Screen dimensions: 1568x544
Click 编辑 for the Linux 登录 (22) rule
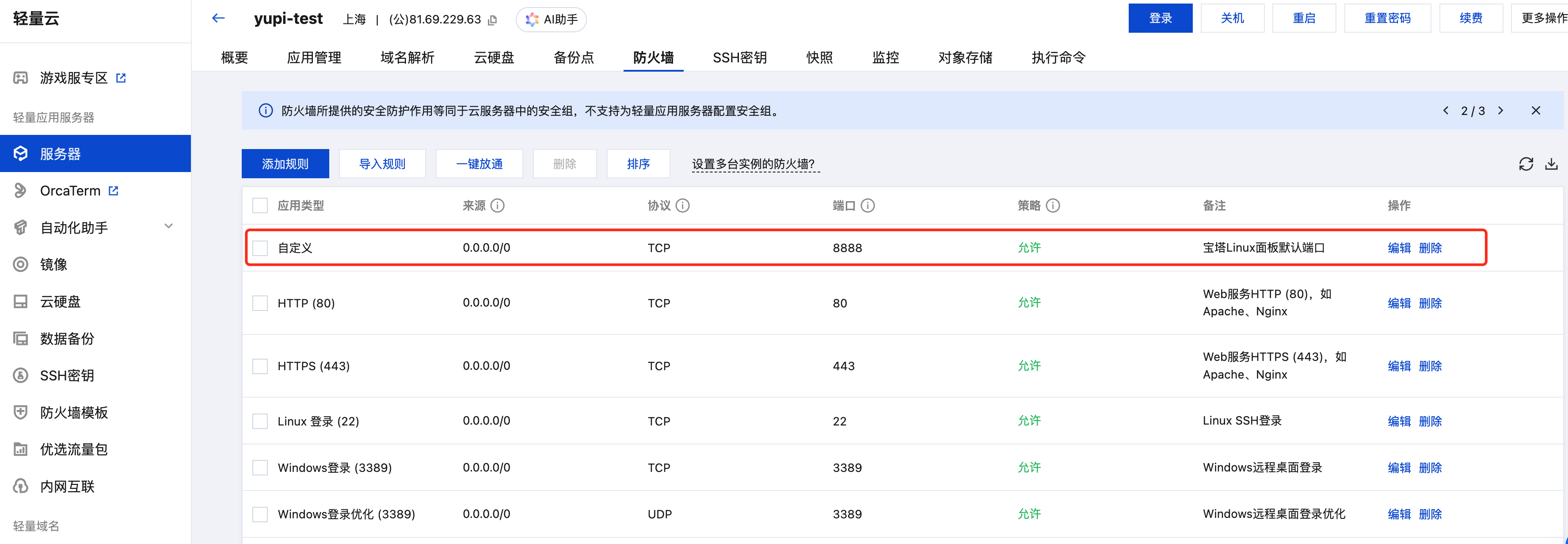click(x=1398, y=421)
